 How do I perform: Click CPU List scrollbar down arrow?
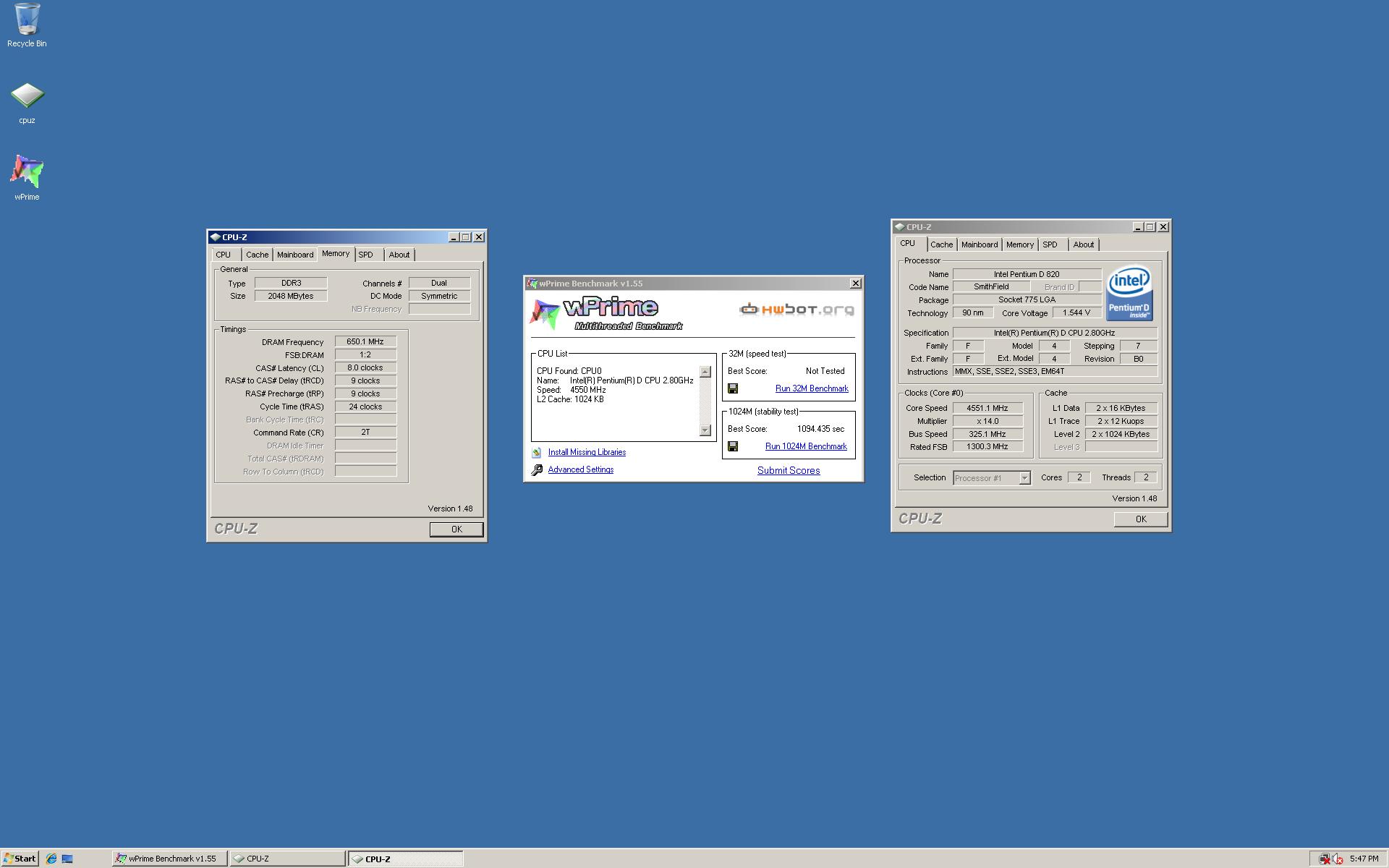[x=705, y=430]
